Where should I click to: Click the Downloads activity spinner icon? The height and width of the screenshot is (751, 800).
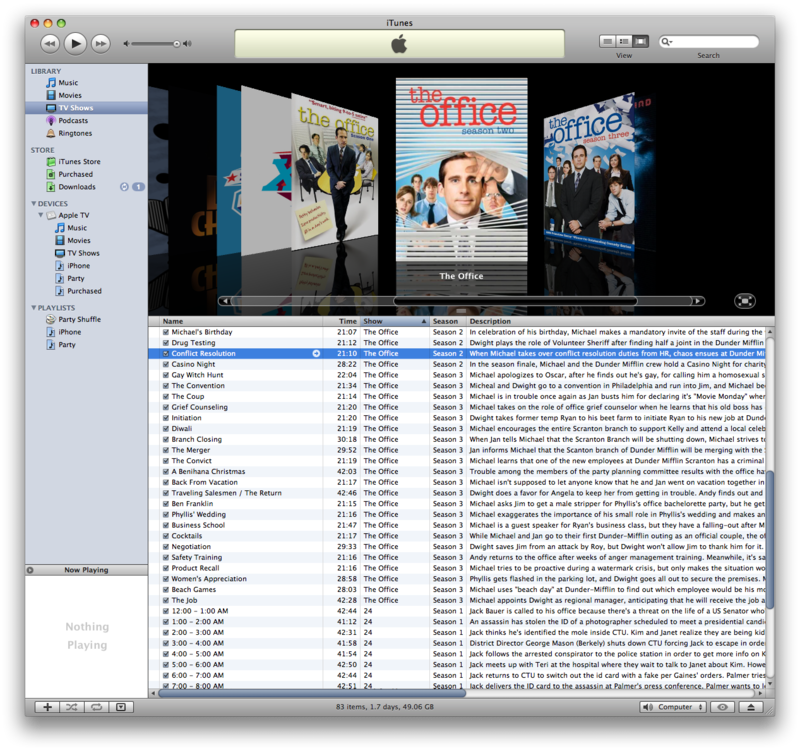pyautogui.click(x=124, y=187)
